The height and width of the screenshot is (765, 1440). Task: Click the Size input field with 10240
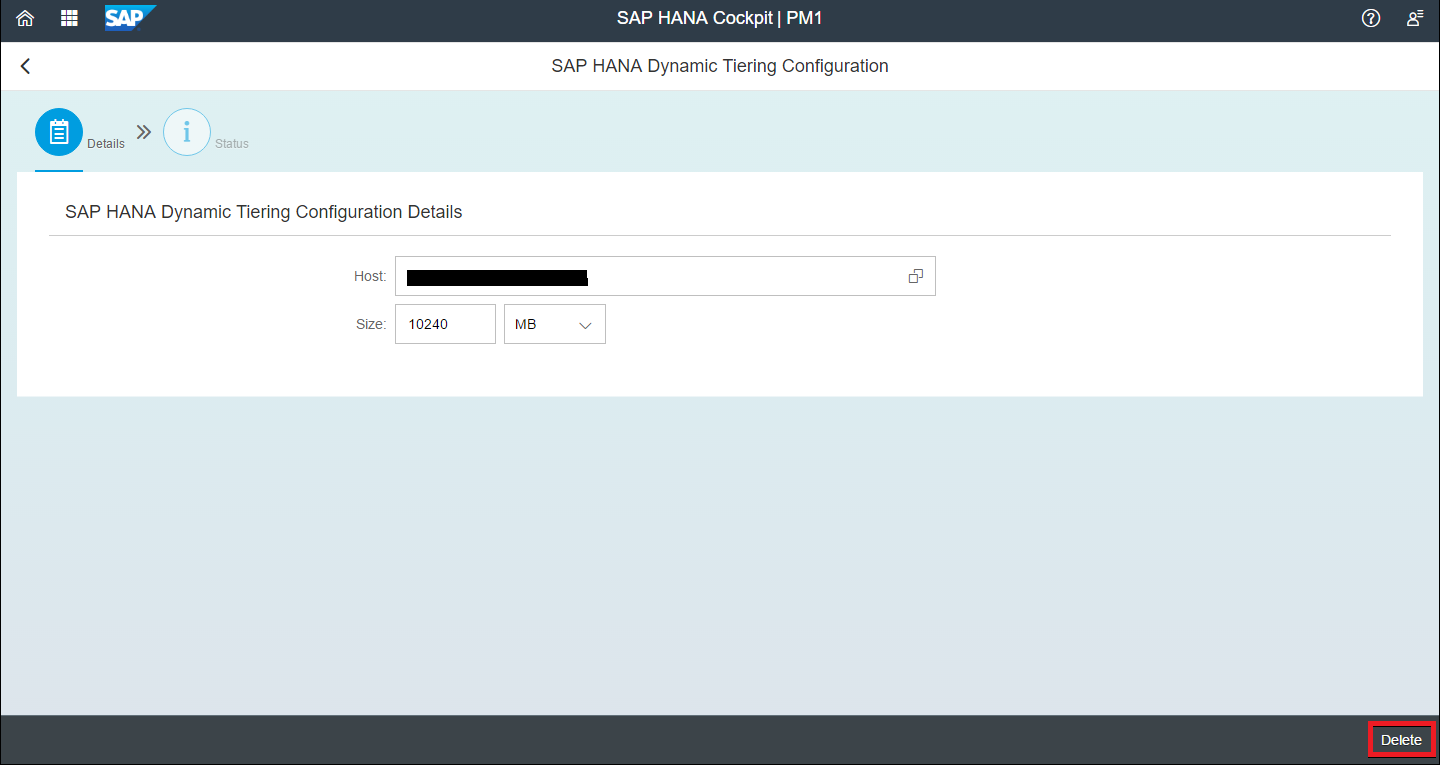pos(445,324)
